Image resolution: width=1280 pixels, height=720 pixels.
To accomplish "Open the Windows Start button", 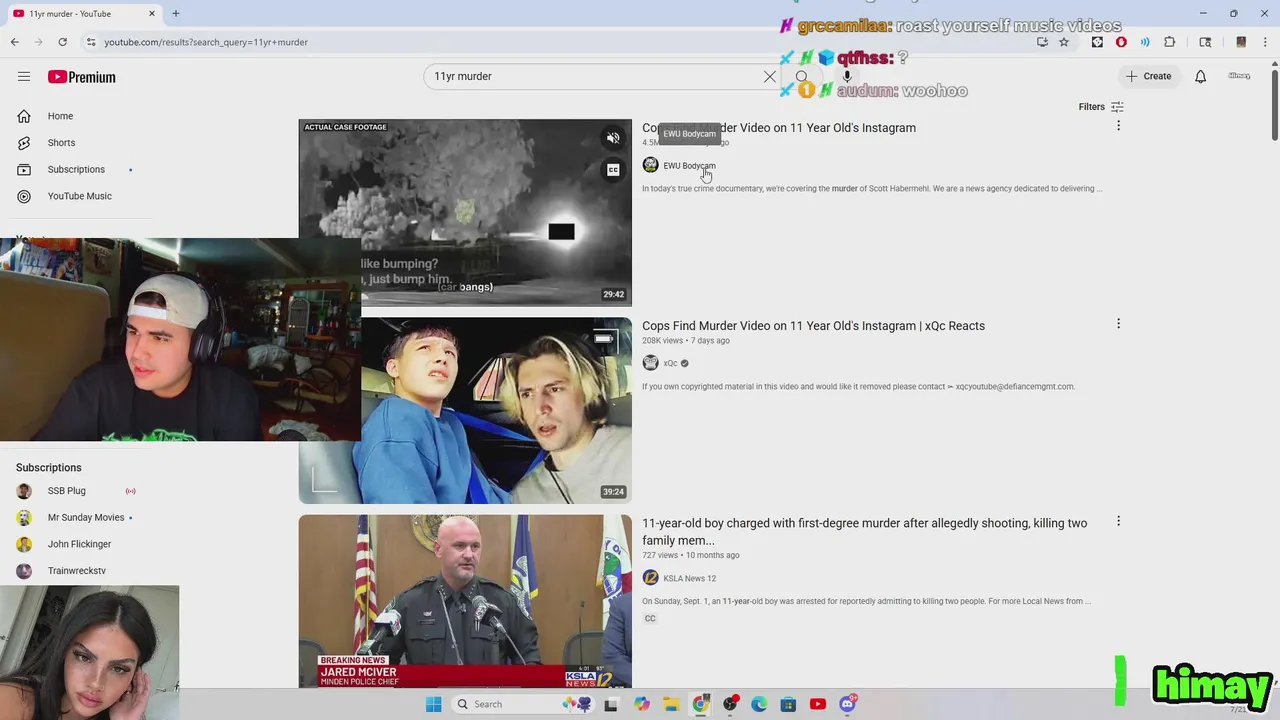I will [433, 704].
